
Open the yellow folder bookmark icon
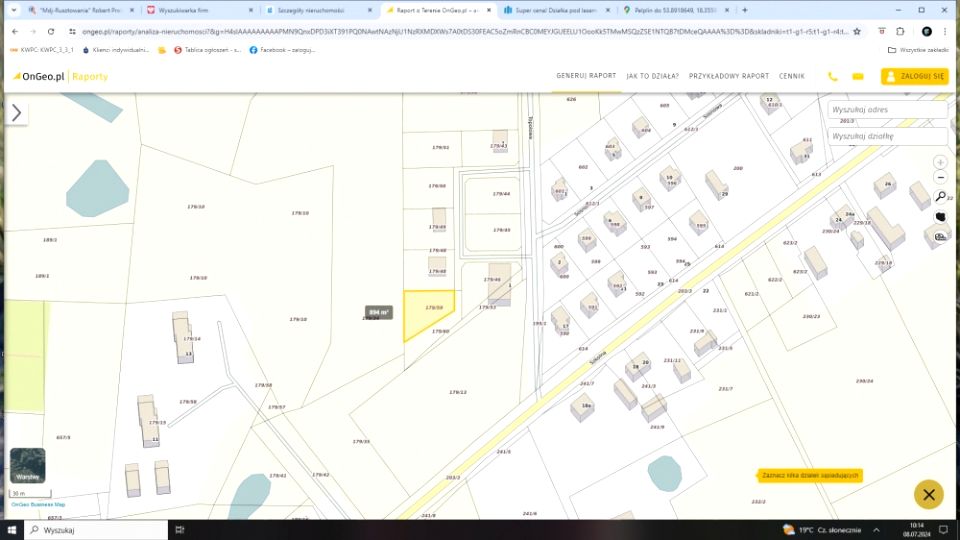162,50
